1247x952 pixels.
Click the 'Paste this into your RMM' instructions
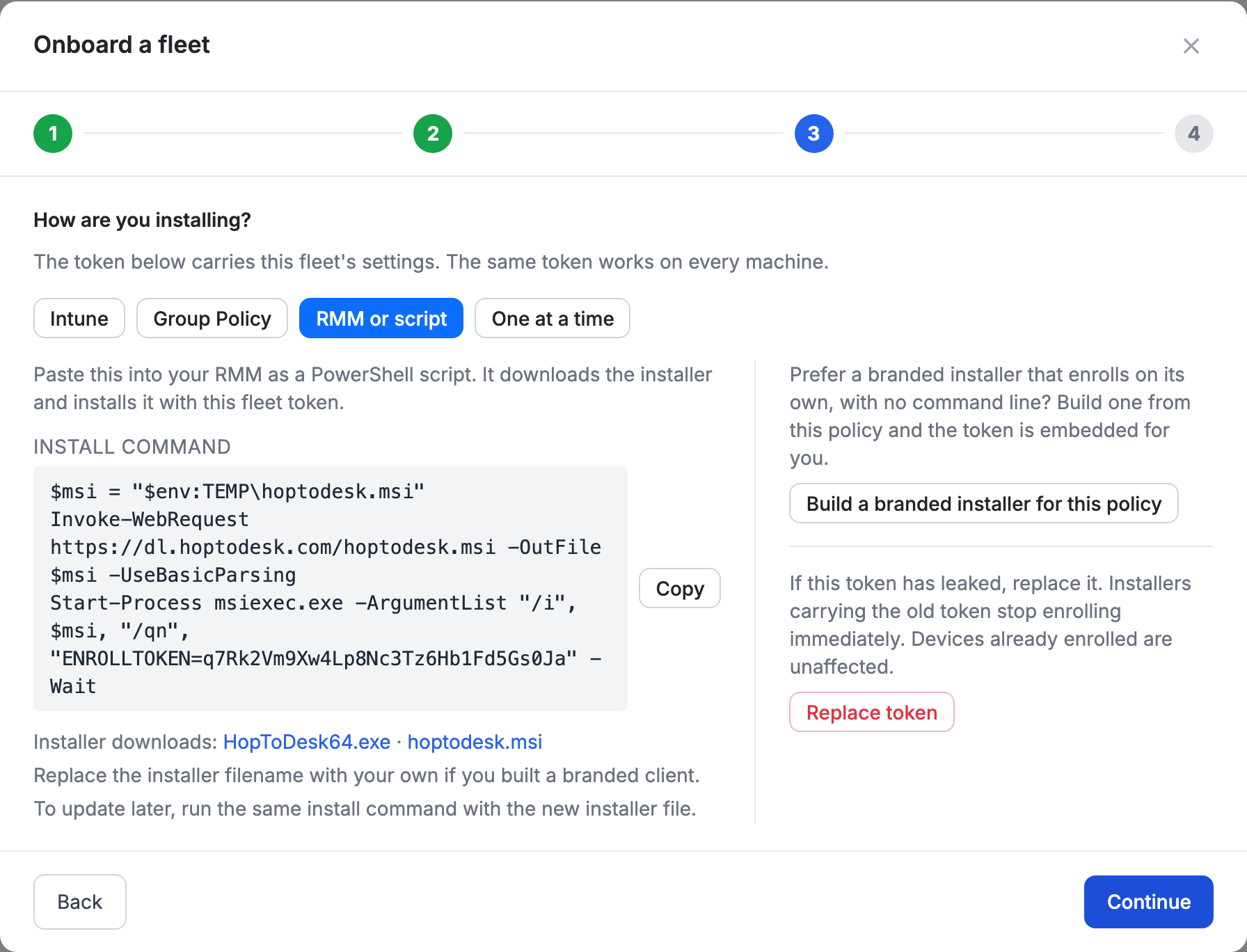373,388
